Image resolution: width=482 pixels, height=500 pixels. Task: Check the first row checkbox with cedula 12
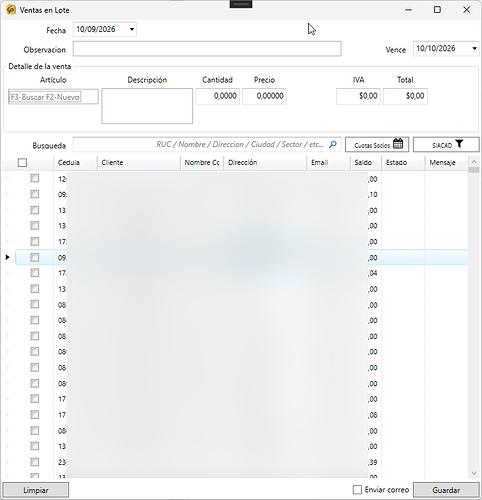point(35,179)
